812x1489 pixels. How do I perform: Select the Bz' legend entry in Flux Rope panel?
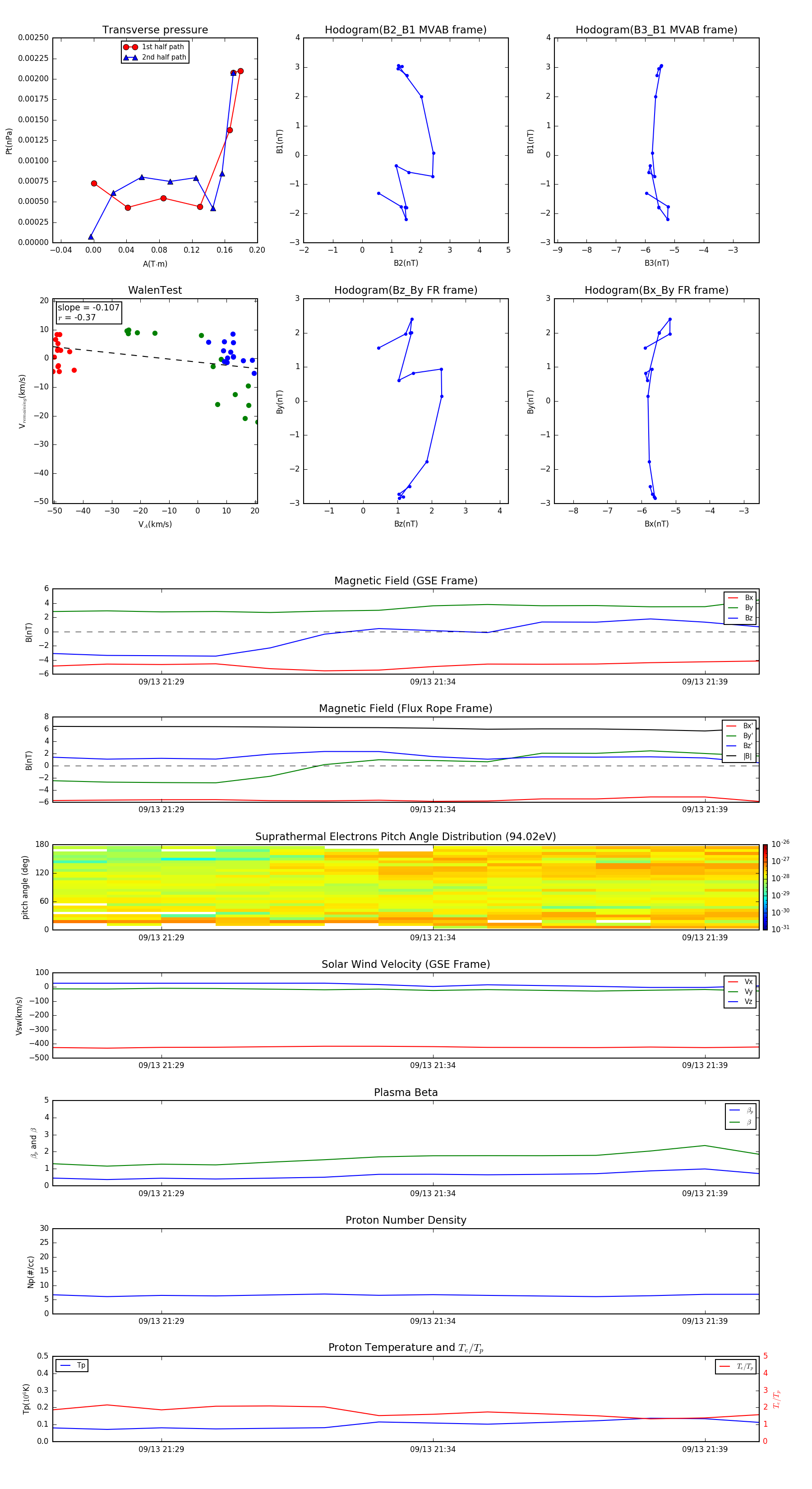(x=739, y=746)
